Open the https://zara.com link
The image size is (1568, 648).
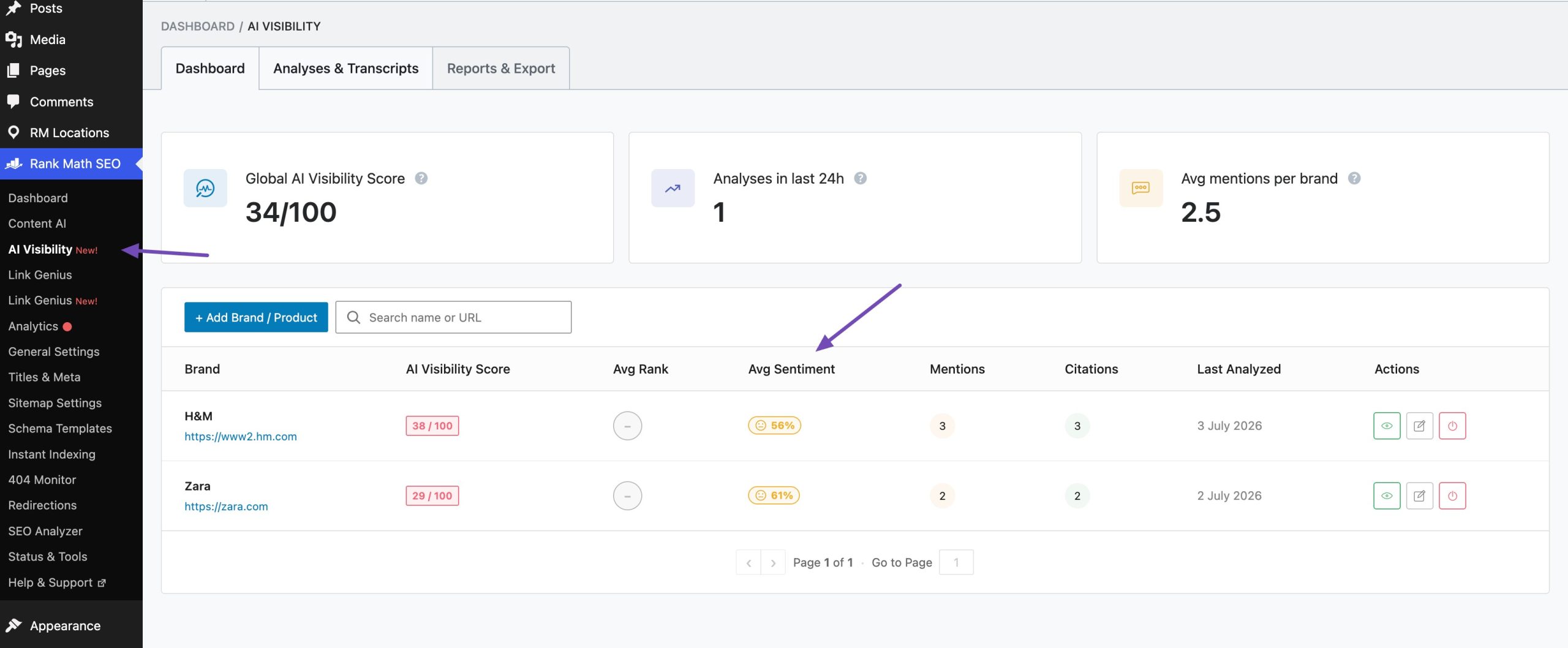coord(226,507)
